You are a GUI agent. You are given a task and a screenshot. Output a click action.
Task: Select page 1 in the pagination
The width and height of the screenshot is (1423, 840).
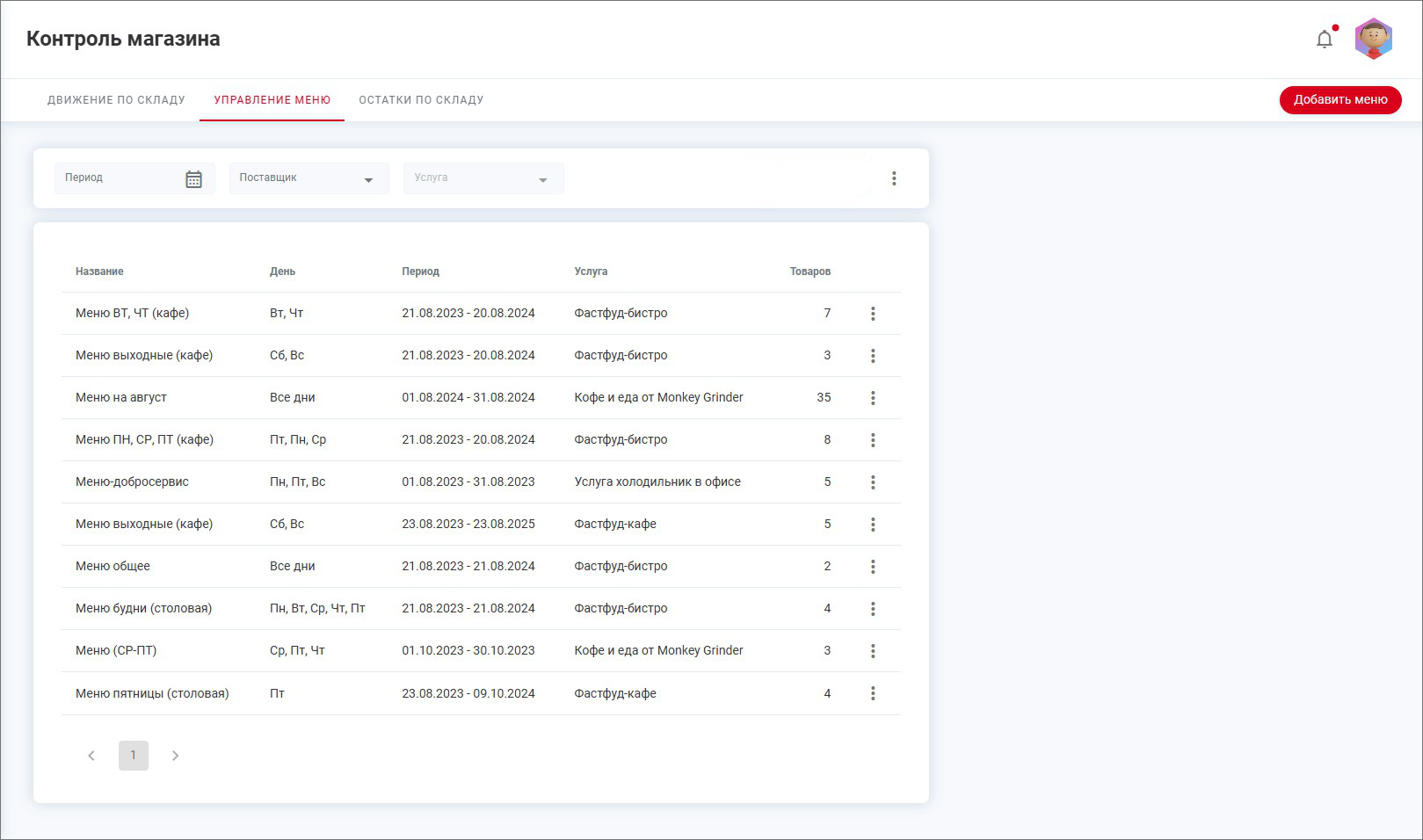tap(134, 756)
